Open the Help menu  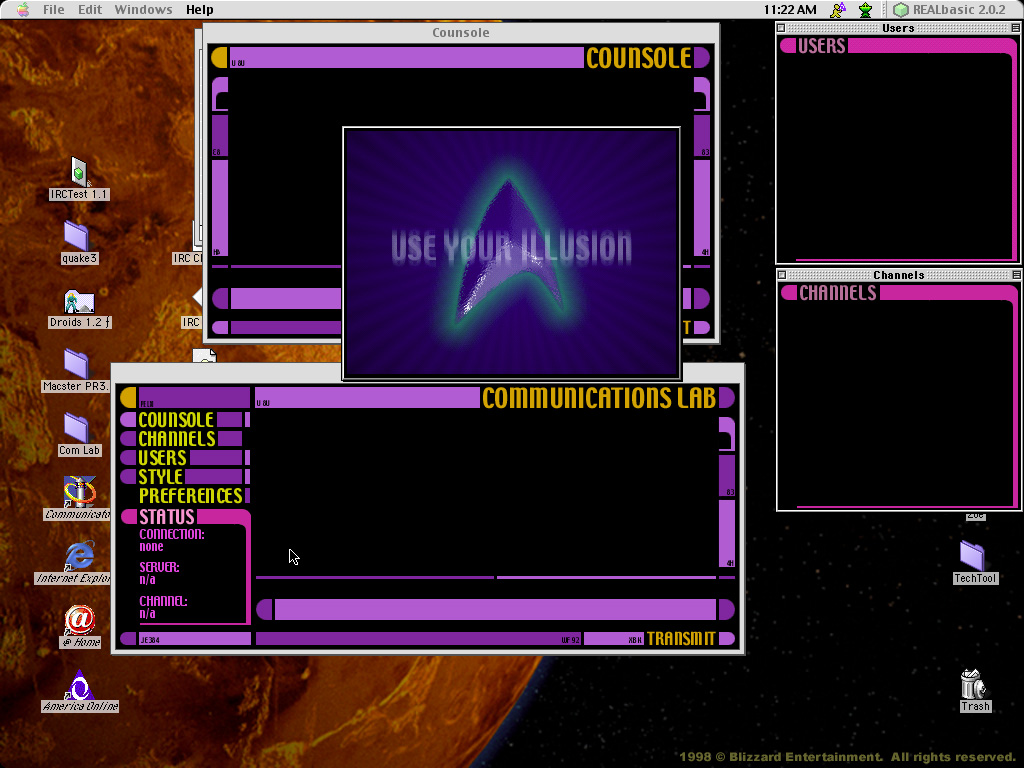coord(199,10)
